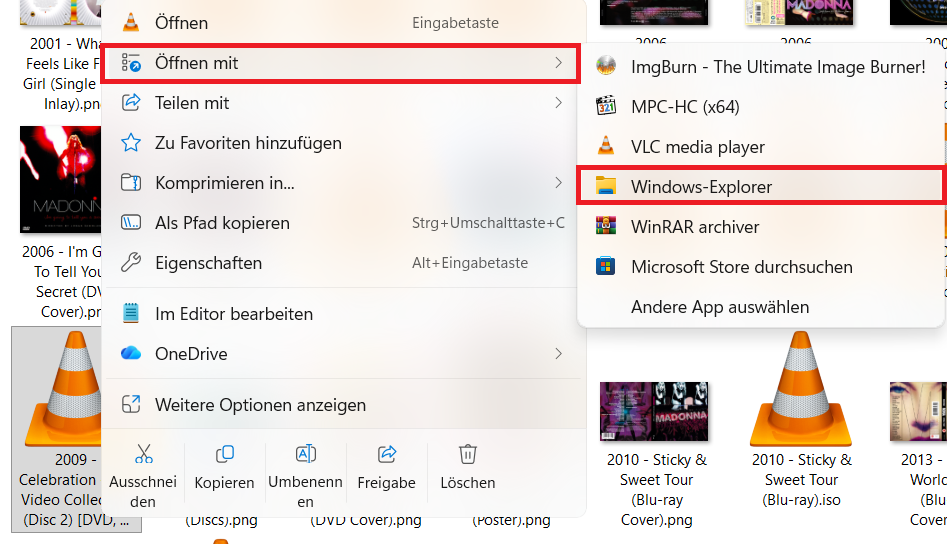Expand the Teilen mit submenu arrow
The width and height of the screenshot is (947, 544).
coord(558,103)
